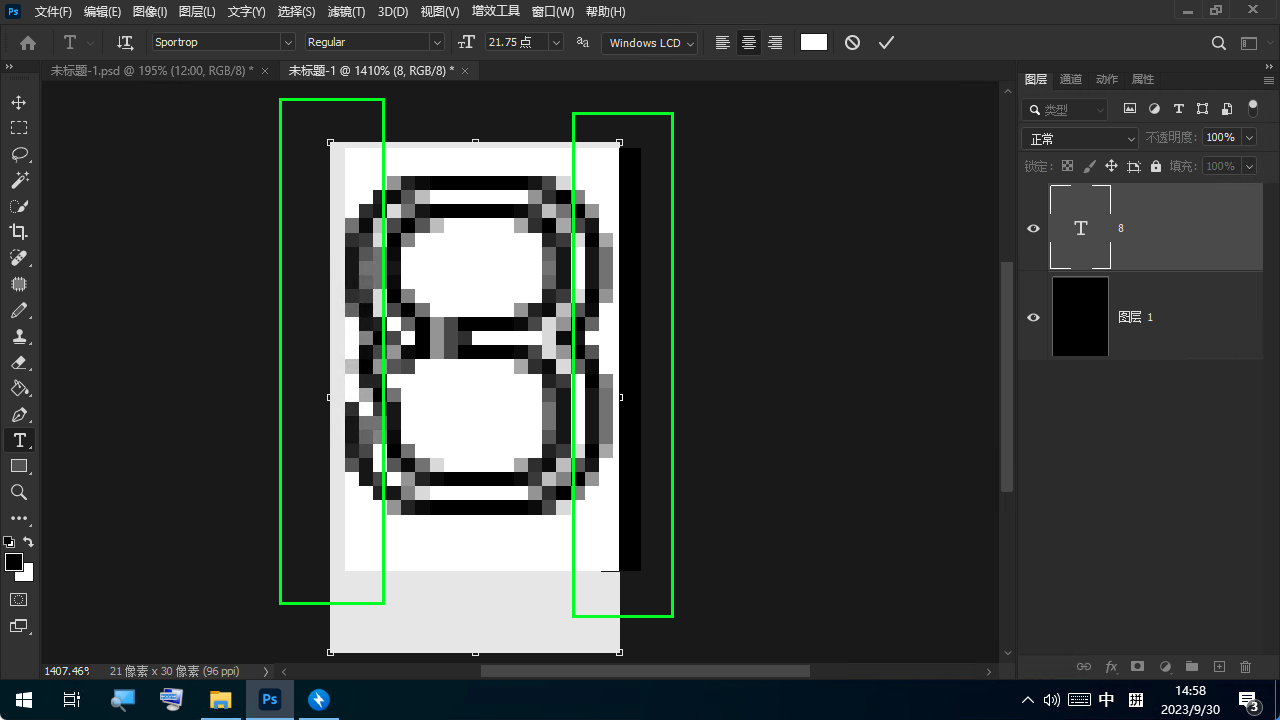Commit the text edit with checkmark
The width and height of the screenshot is (1280, 720).
pos(886,43)
